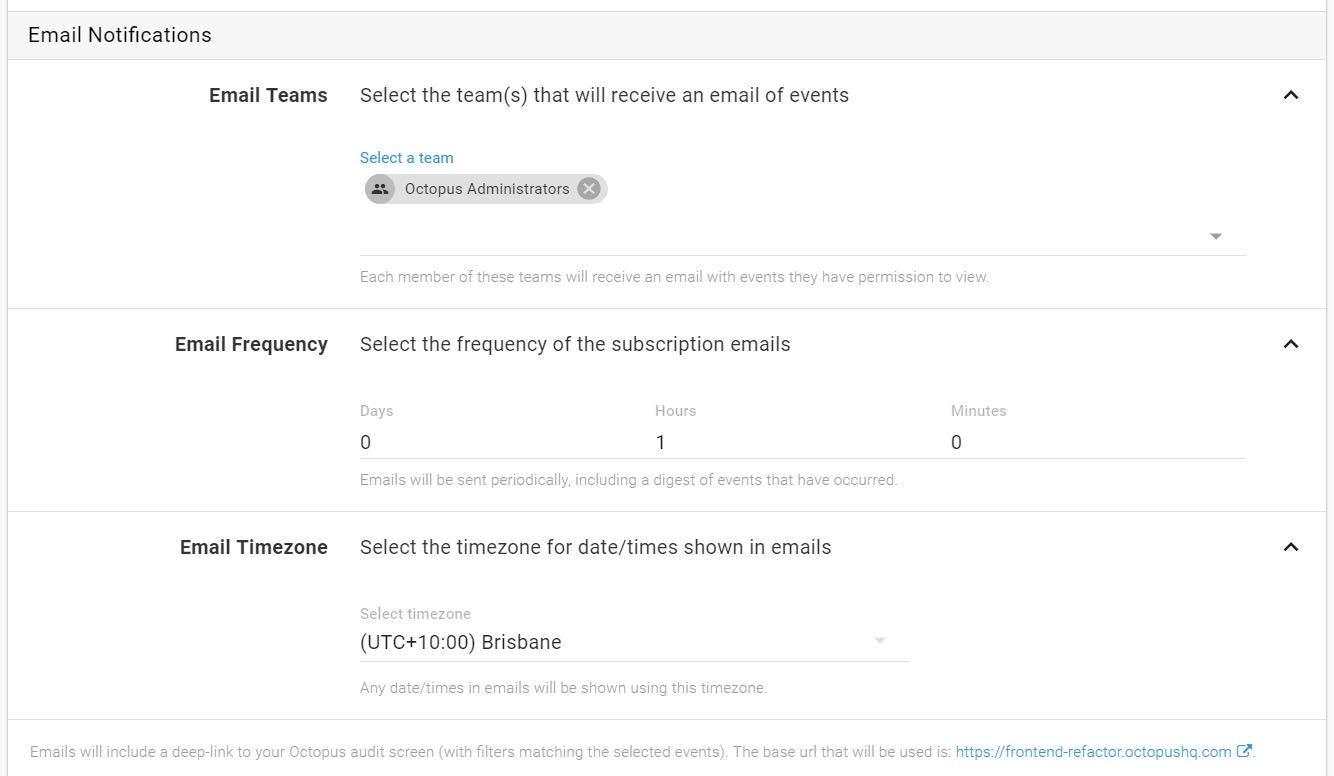Click the Hours input field
Viewport: 1334px width, 776px height.
click(x=801, y=442)
